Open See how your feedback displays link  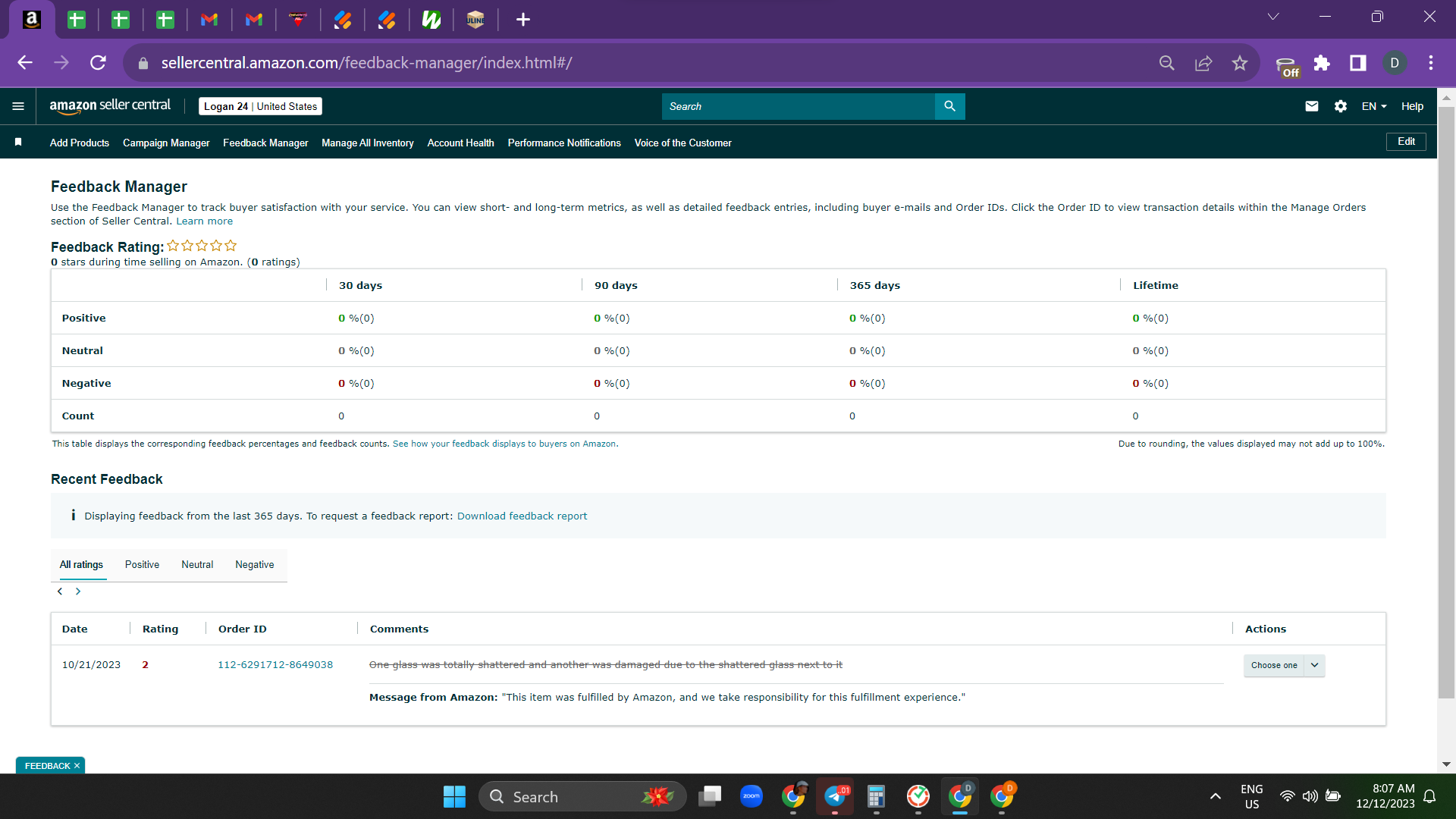[x=505, y=444]
